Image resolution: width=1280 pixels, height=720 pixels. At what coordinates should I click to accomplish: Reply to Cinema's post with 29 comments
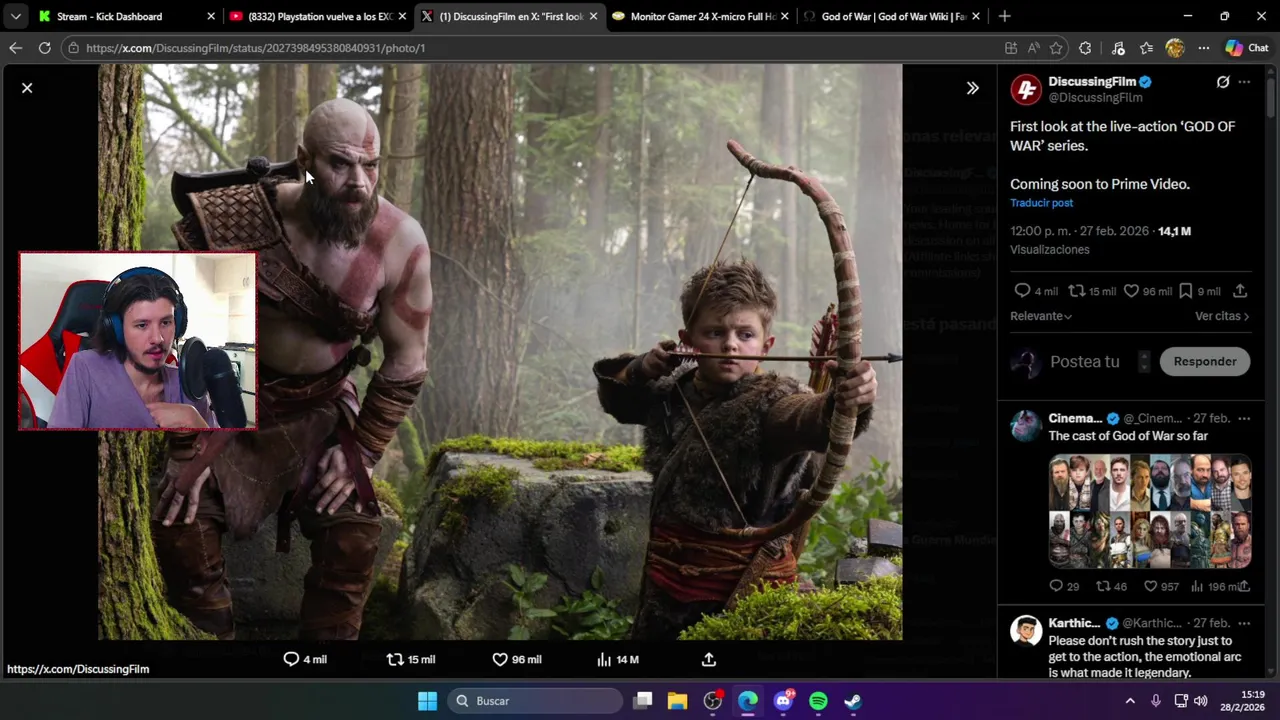(1063, 587)
